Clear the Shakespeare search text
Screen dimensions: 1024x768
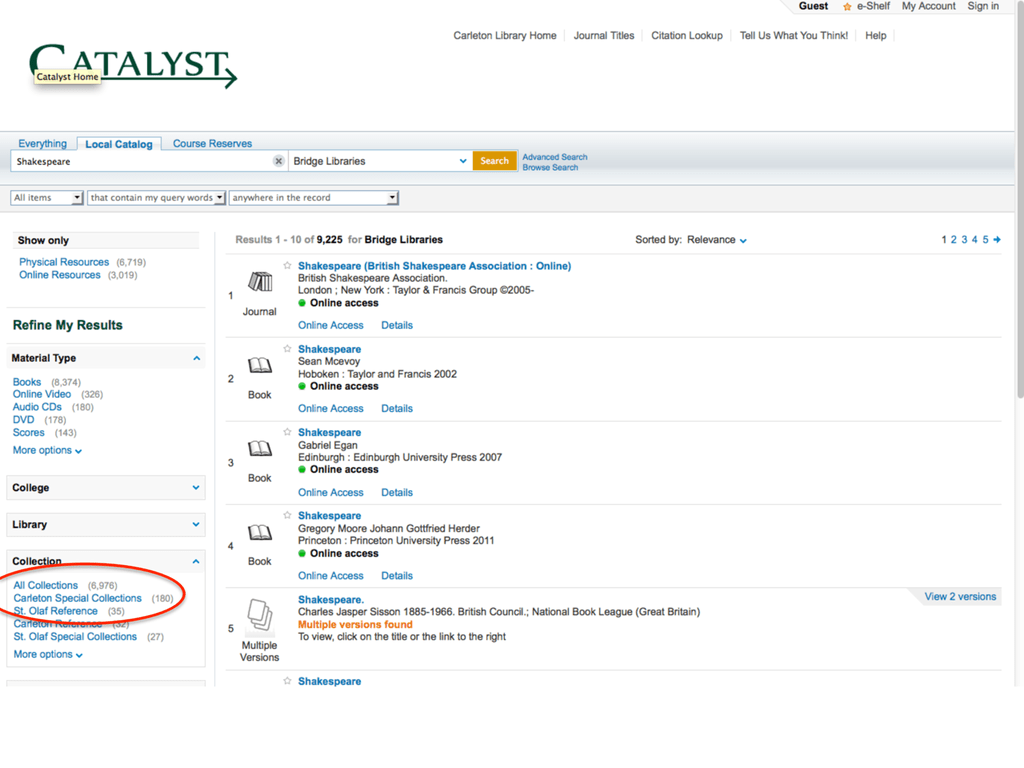(x=279, y=161)
